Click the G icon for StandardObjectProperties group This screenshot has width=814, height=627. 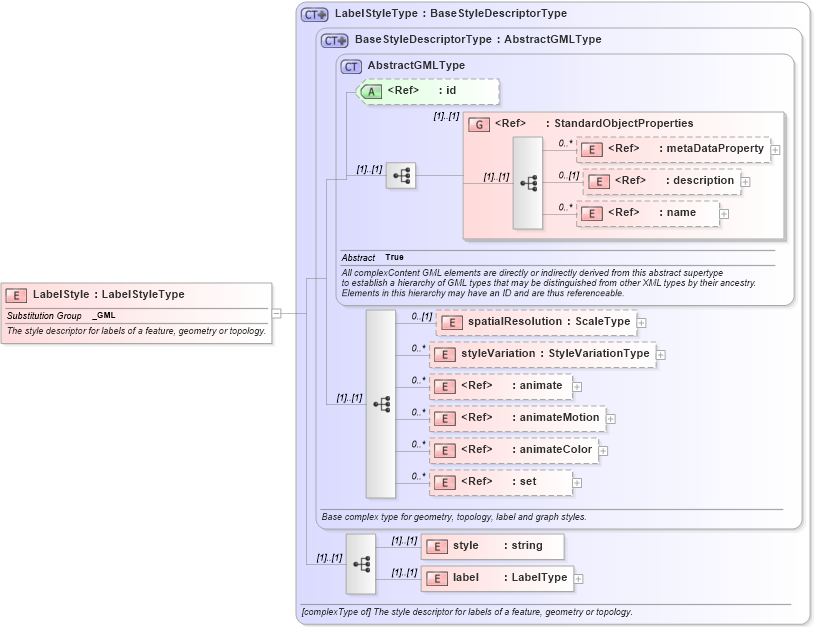[479, 123]
